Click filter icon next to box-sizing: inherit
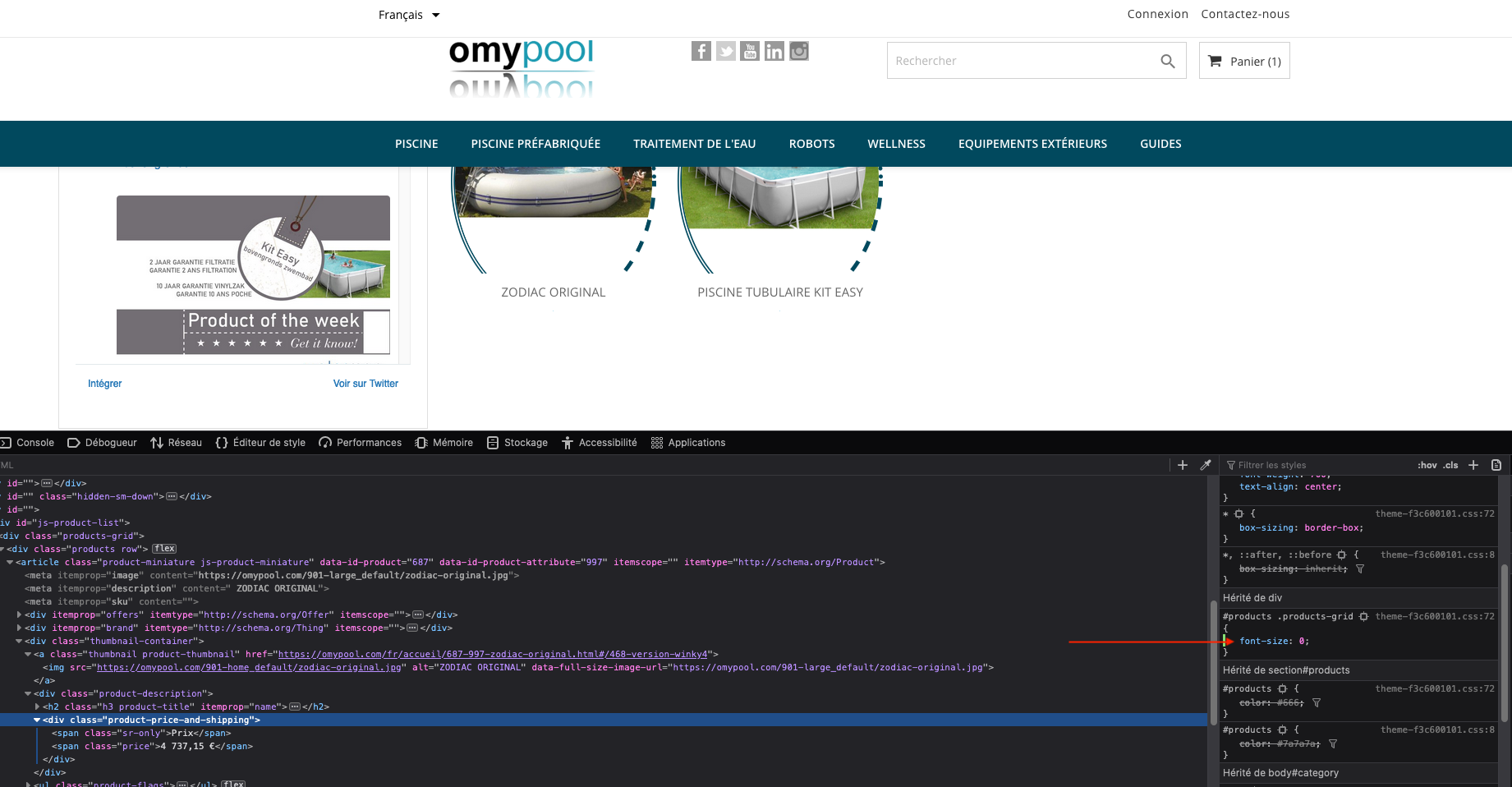 pos(1360,568)
